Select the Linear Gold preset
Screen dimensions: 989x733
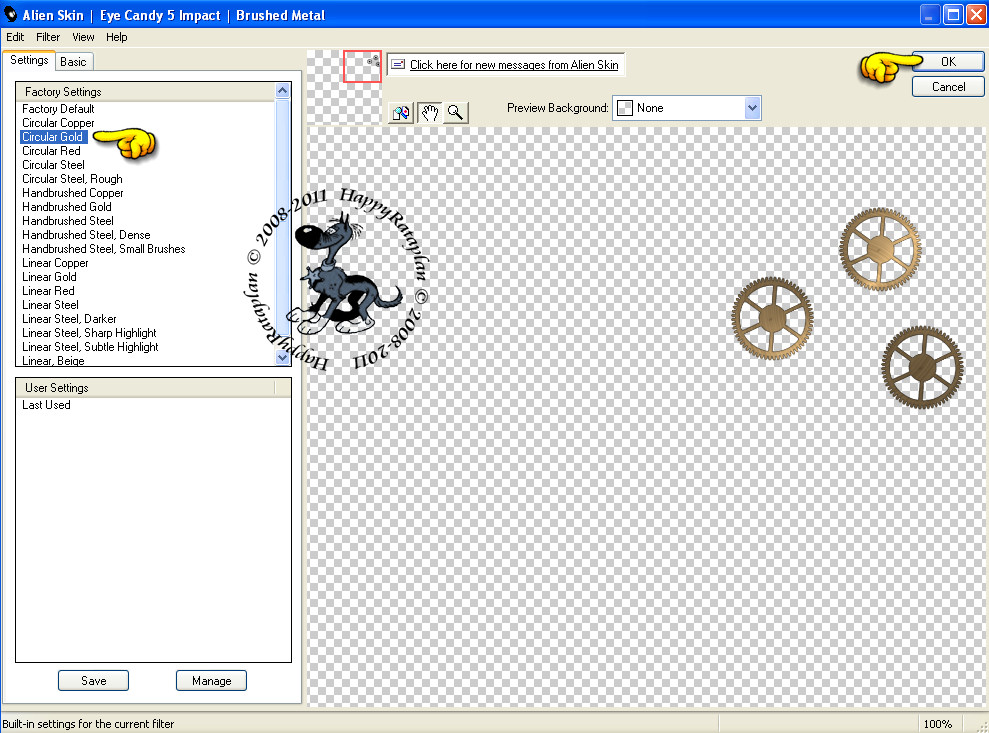pos(49,277)
